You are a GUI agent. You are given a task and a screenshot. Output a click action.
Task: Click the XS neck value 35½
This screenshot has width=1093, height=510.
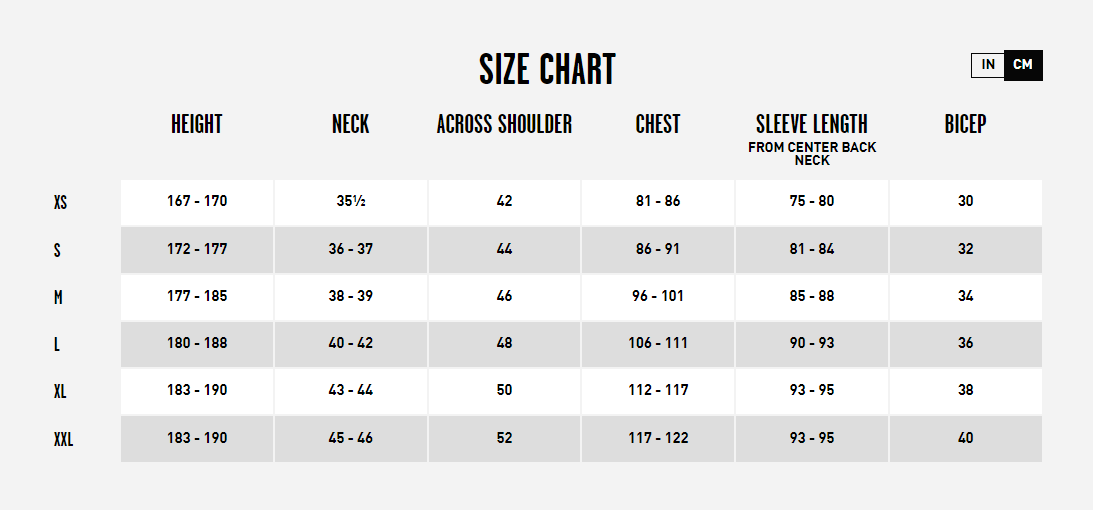[351, 201]
